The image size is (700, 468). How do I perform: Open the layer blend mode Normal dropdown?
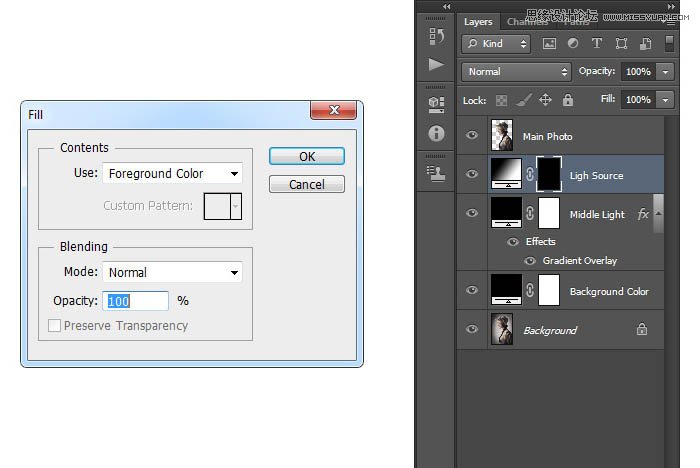click(516, 72)
